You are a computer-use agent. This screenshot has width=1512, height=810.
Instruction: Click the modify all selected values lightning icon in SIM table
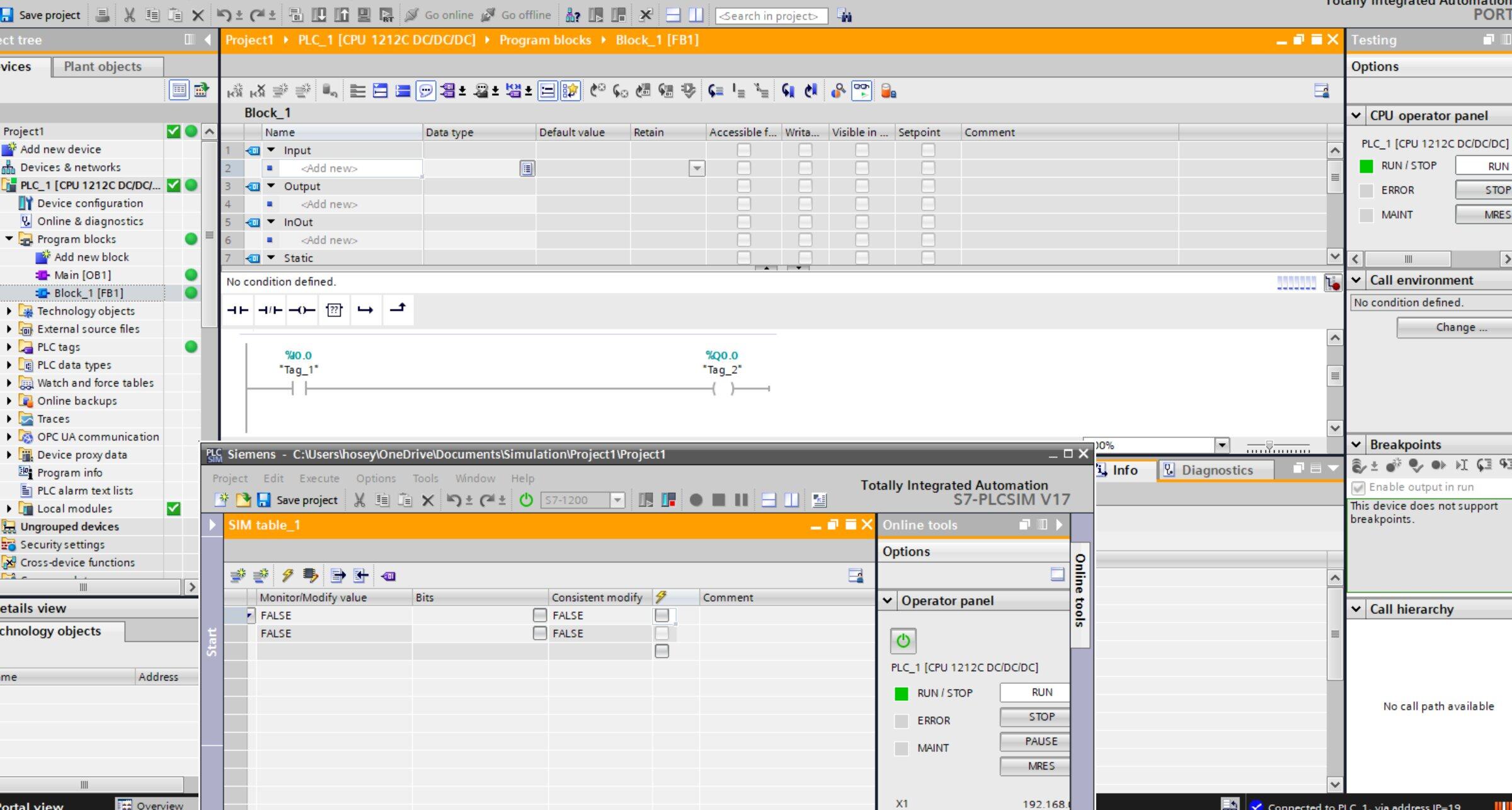click(288, 575)
